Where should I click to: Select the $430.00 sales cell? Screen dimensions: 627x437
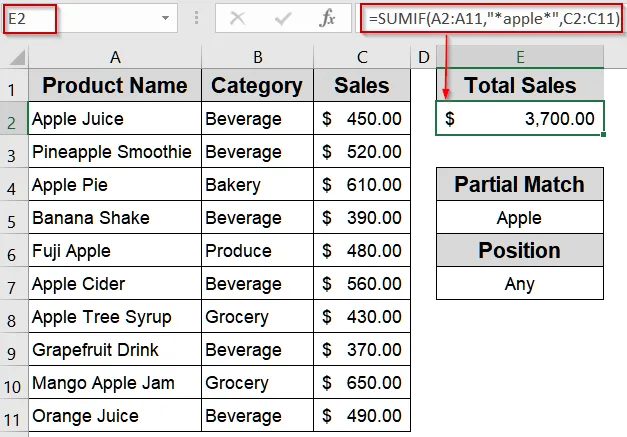point(362,316)
